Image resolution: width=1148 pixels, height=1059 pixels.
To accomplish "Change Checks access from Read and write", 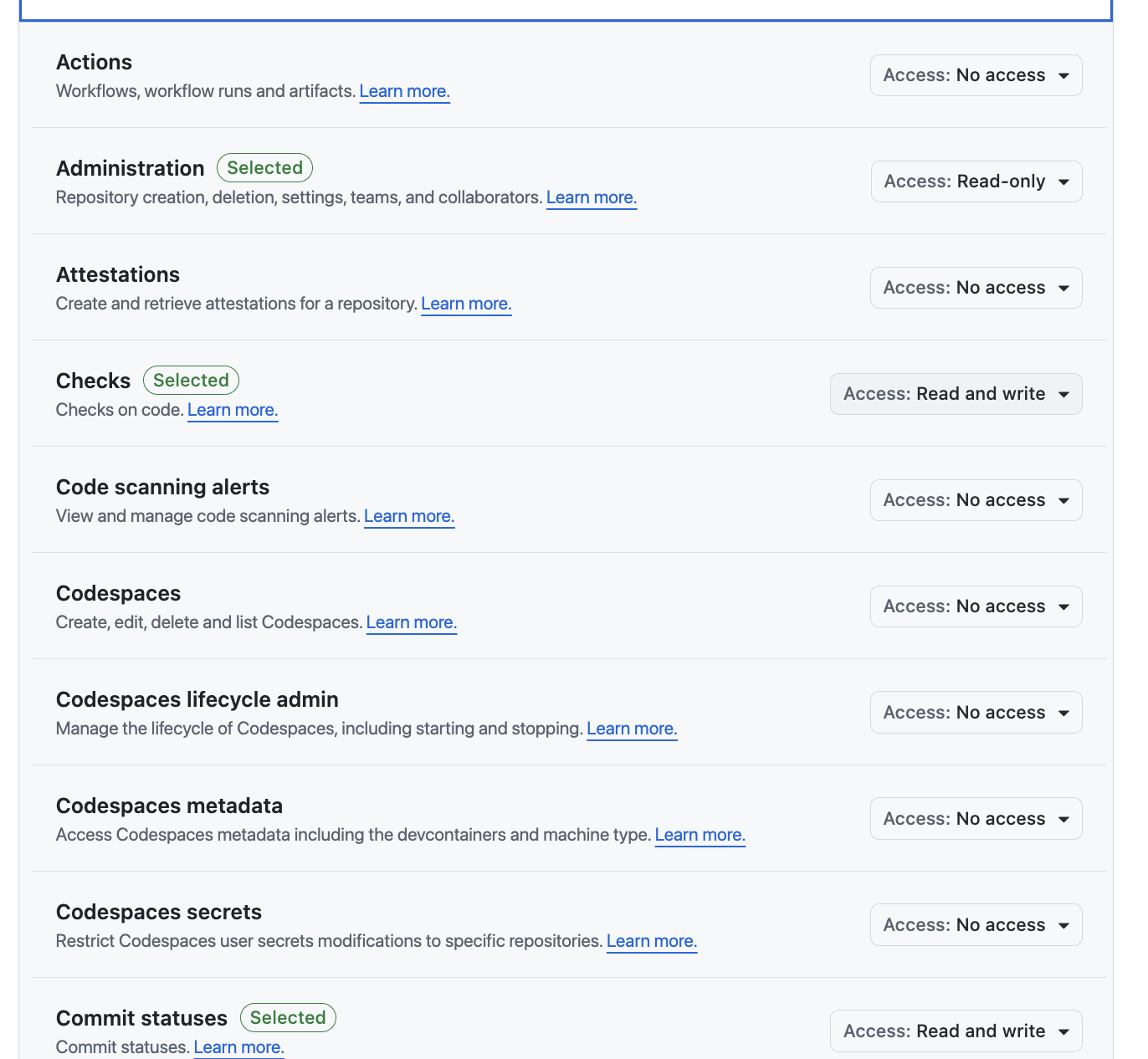I will 956,394.
